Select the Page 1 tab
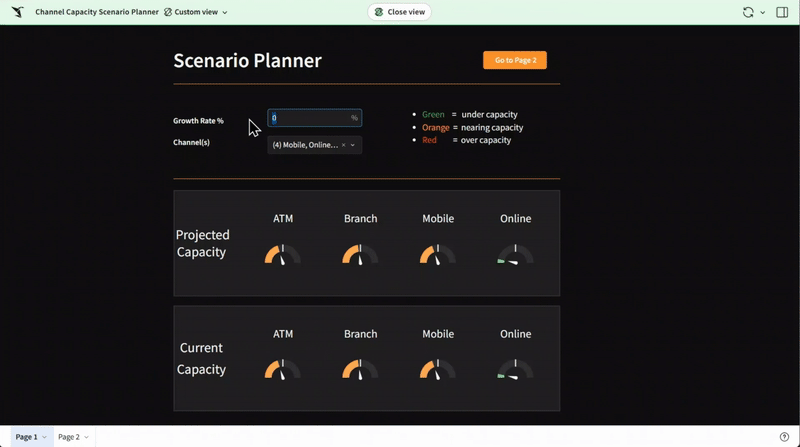 coord(26,437)
